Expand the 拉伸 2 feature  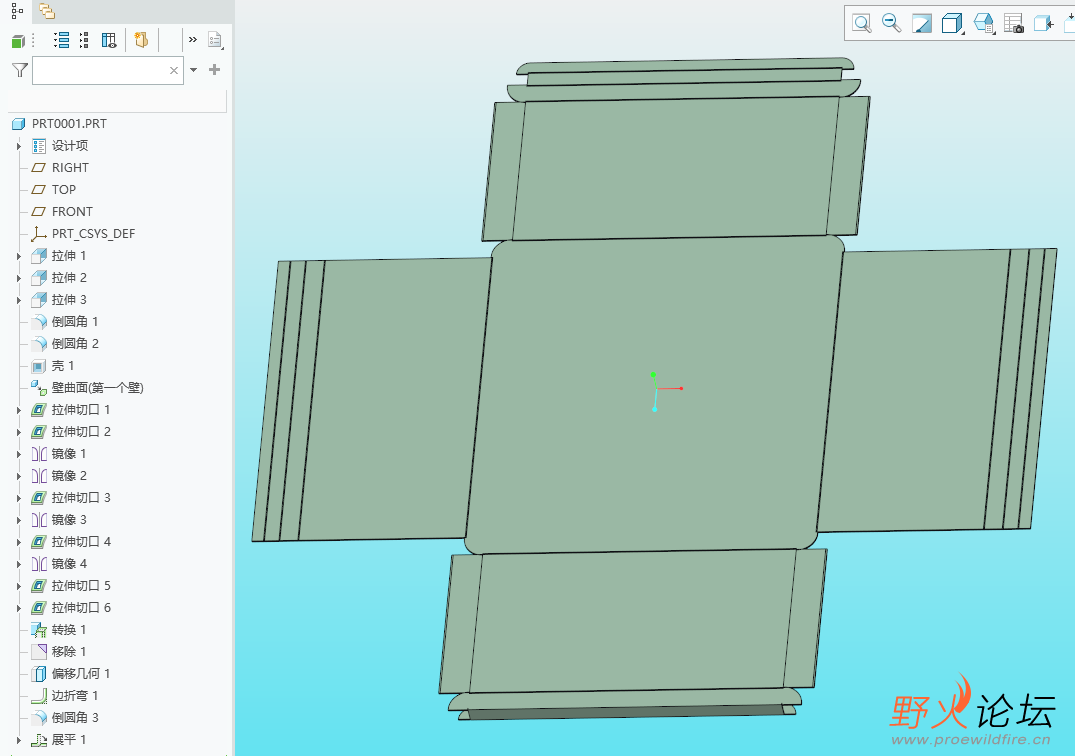(x=19, y=278)
